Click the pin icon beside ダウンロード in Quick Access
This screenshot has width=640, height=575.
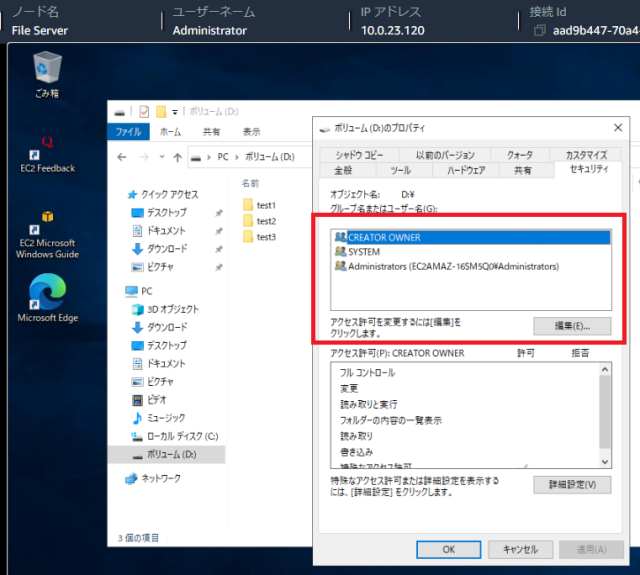click(x=219, y=249)
